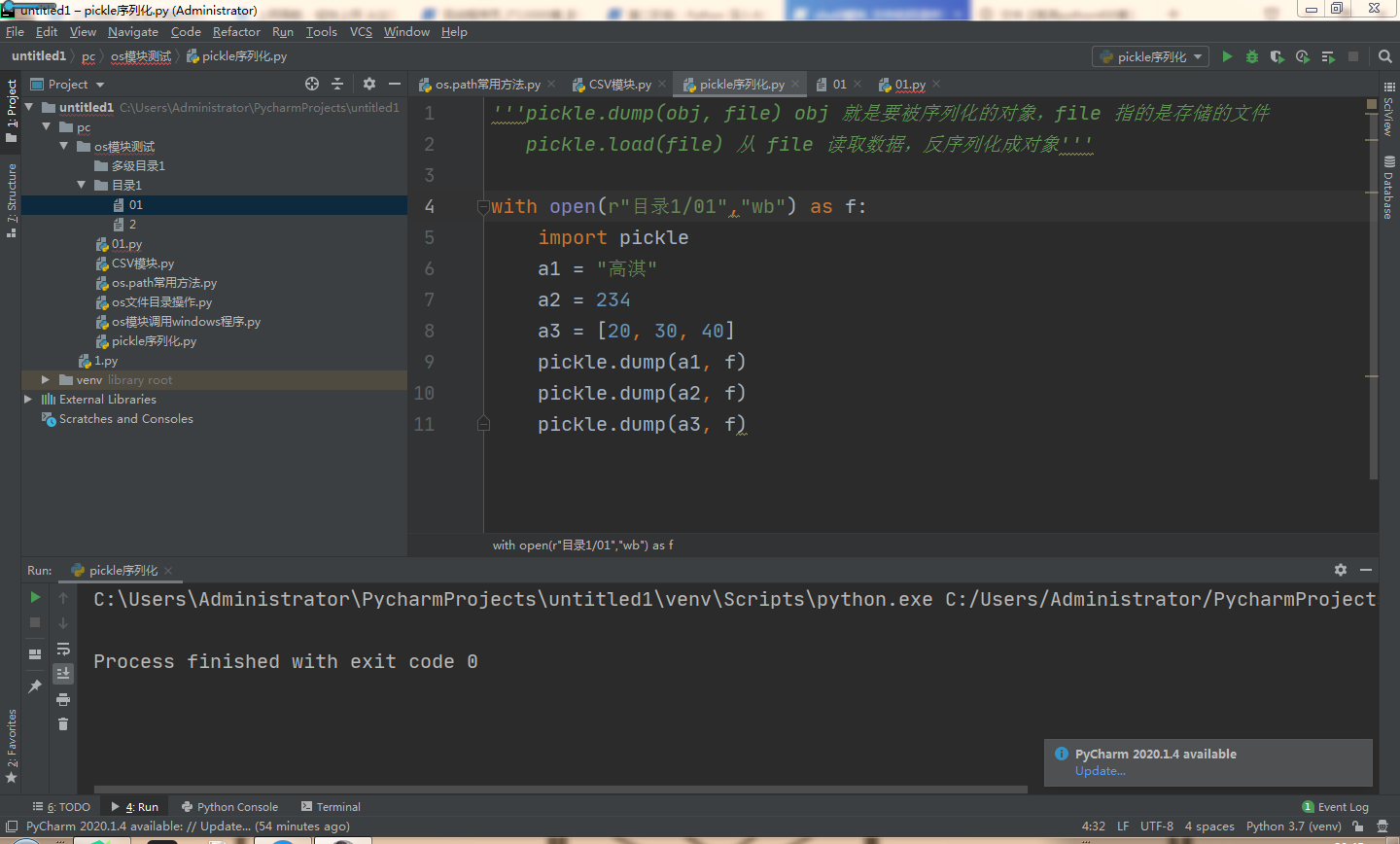Open the Navigate menu
This screenshot has width=1400, height=844.
click(x=133, y=31)
